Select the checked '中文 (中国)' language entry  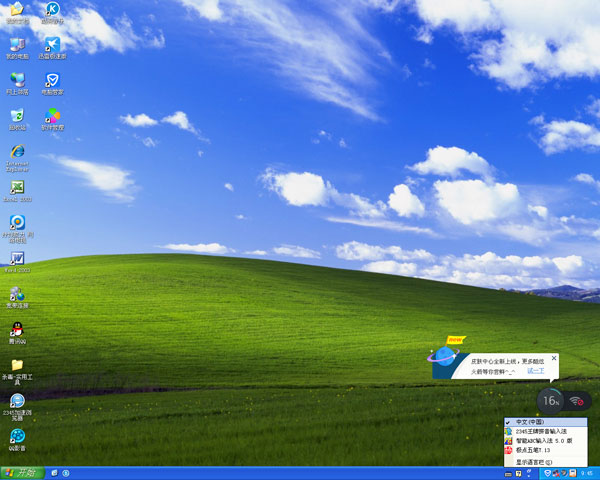546,422
